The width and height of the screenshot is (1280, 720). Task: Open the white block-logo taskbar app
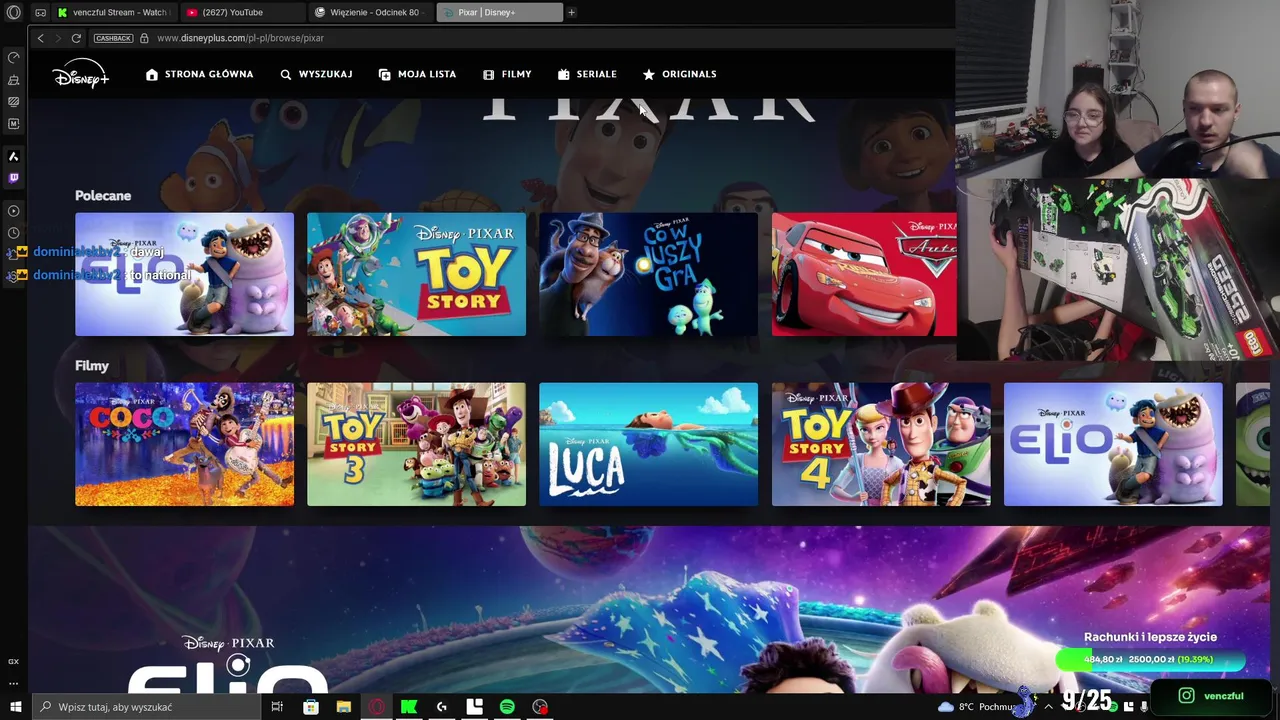coord(475,707)
